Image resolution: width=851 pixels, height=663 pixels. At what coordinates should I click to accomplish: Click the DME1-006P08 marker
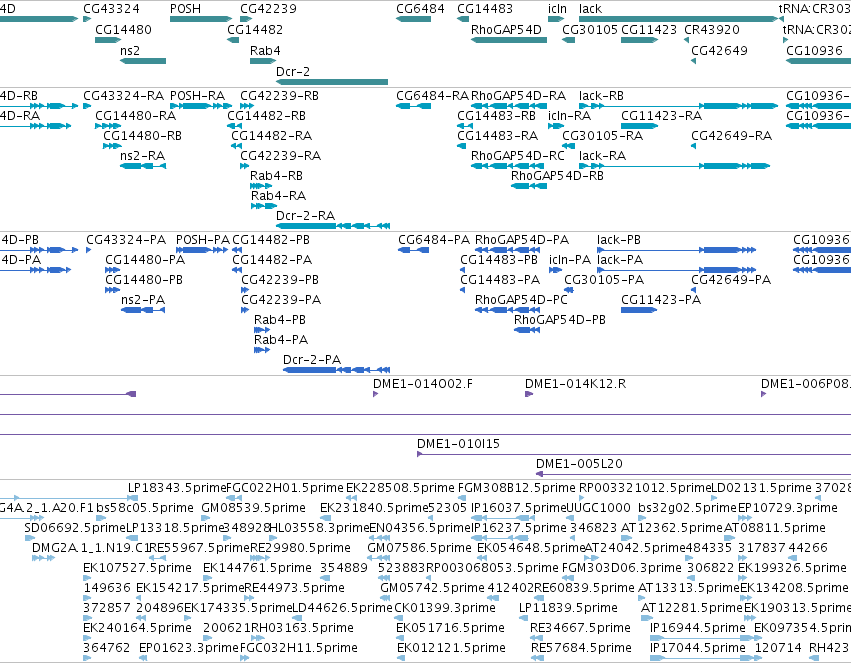pos(764,394)
